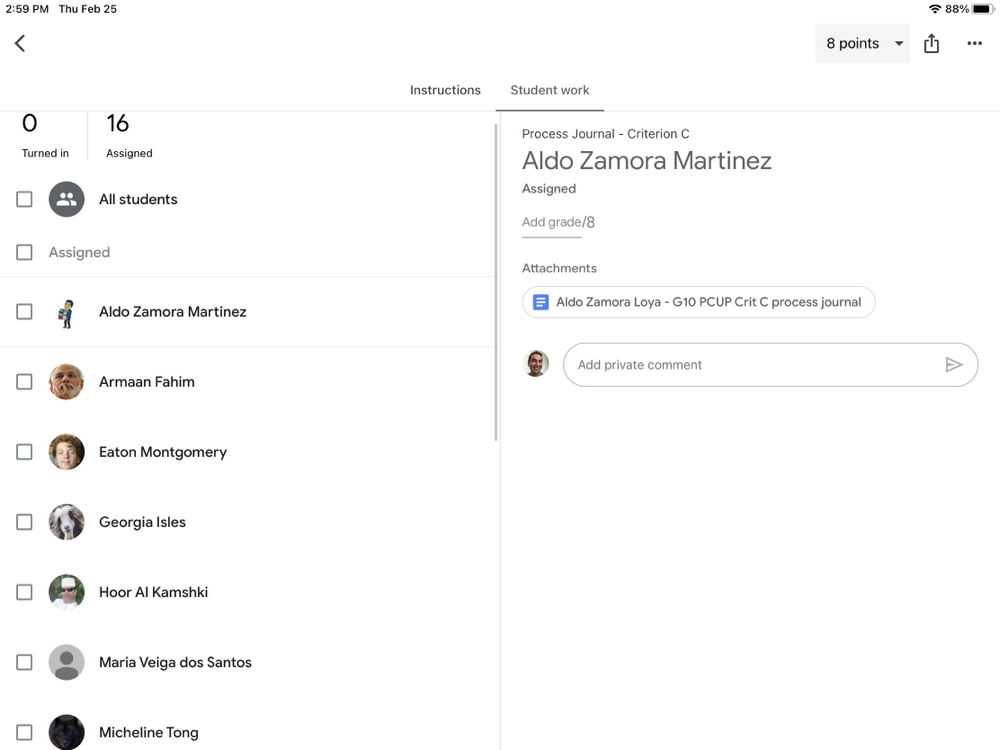Check the box for Maria Veiga dos Santos
1000x750 pixels.
24,663
